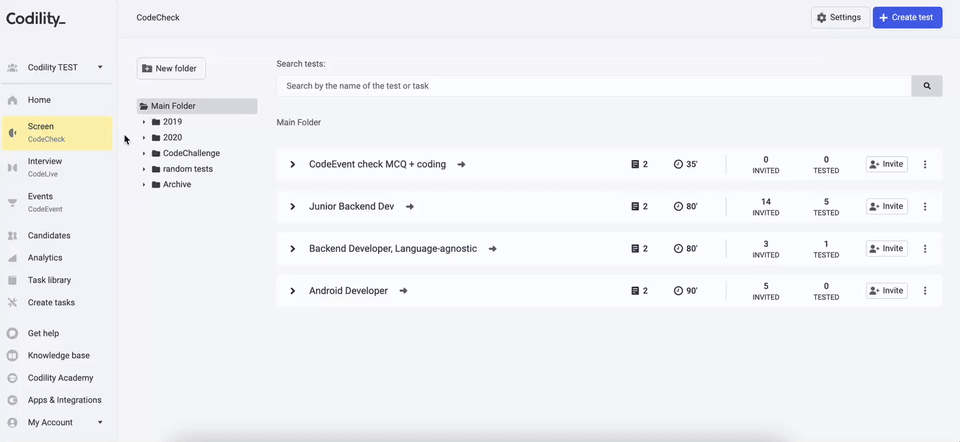Open arrow link next to Android Developer
Viewport: 960px width, 442px height.
click(x=403, y=291)
